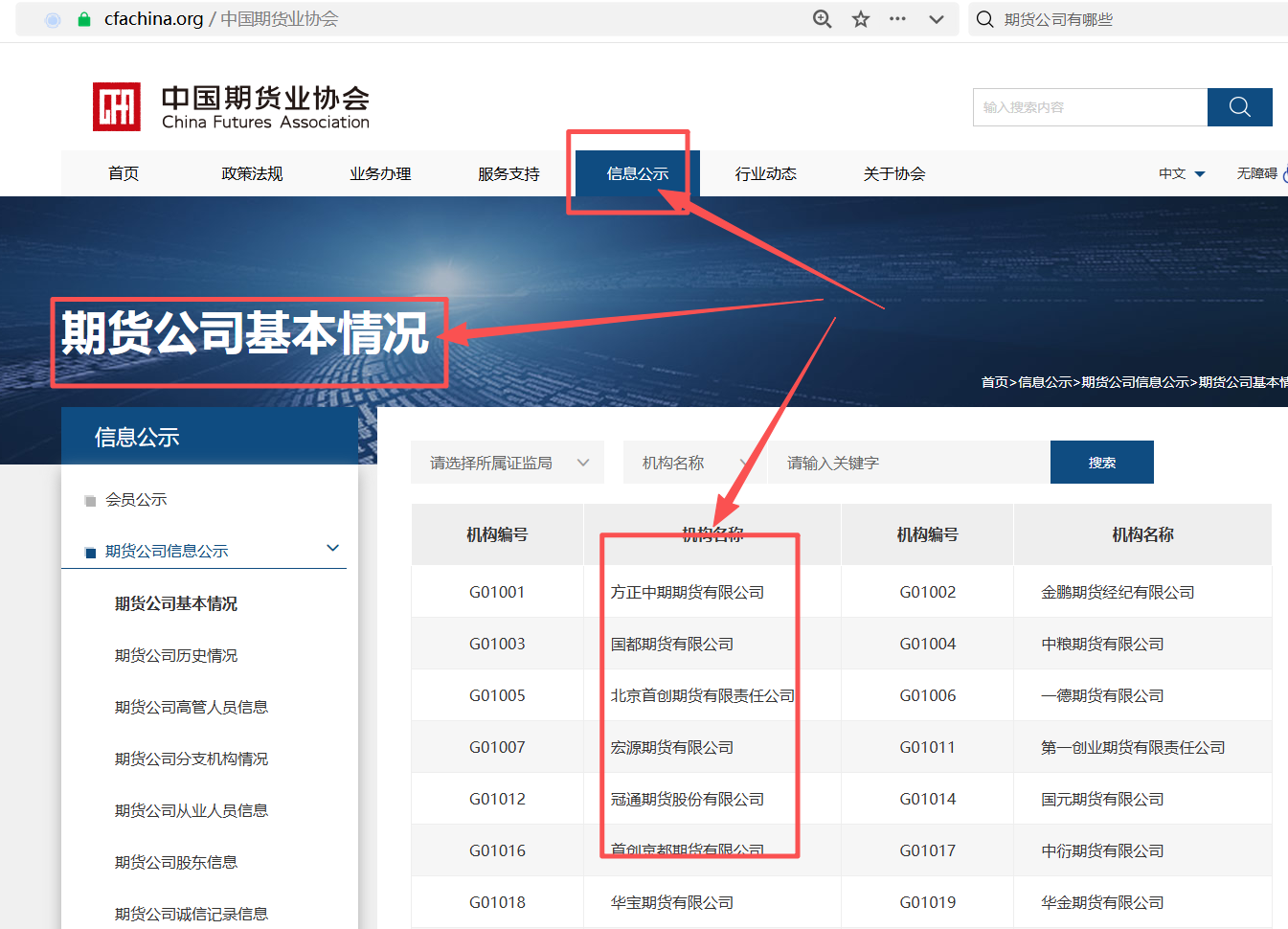Open 华宝期货有限公司 company entry
Screen dimensions: 1288x929
pos(672,902)
